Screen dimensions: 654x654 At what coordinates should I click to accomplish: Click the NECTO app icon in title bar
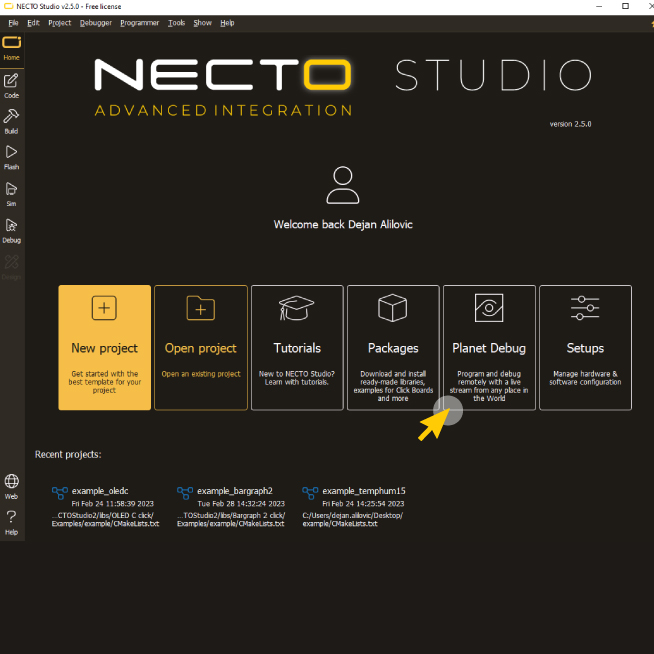click(x=8, y=6)
